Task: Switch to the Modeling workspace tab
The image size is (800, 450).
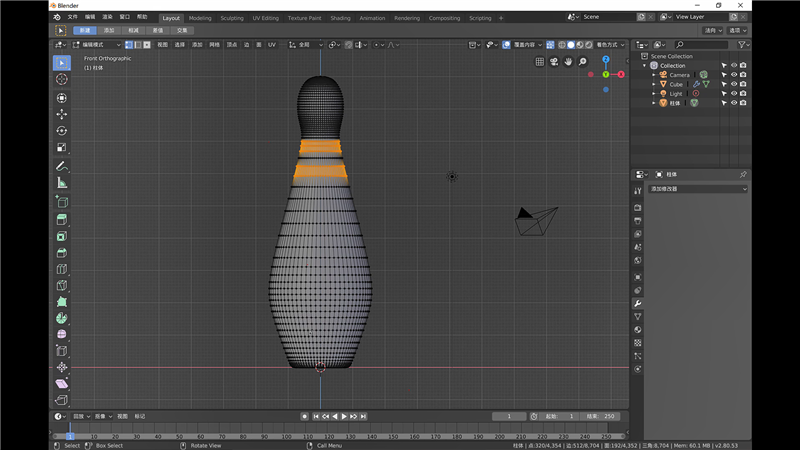Action: click(200, 18)
